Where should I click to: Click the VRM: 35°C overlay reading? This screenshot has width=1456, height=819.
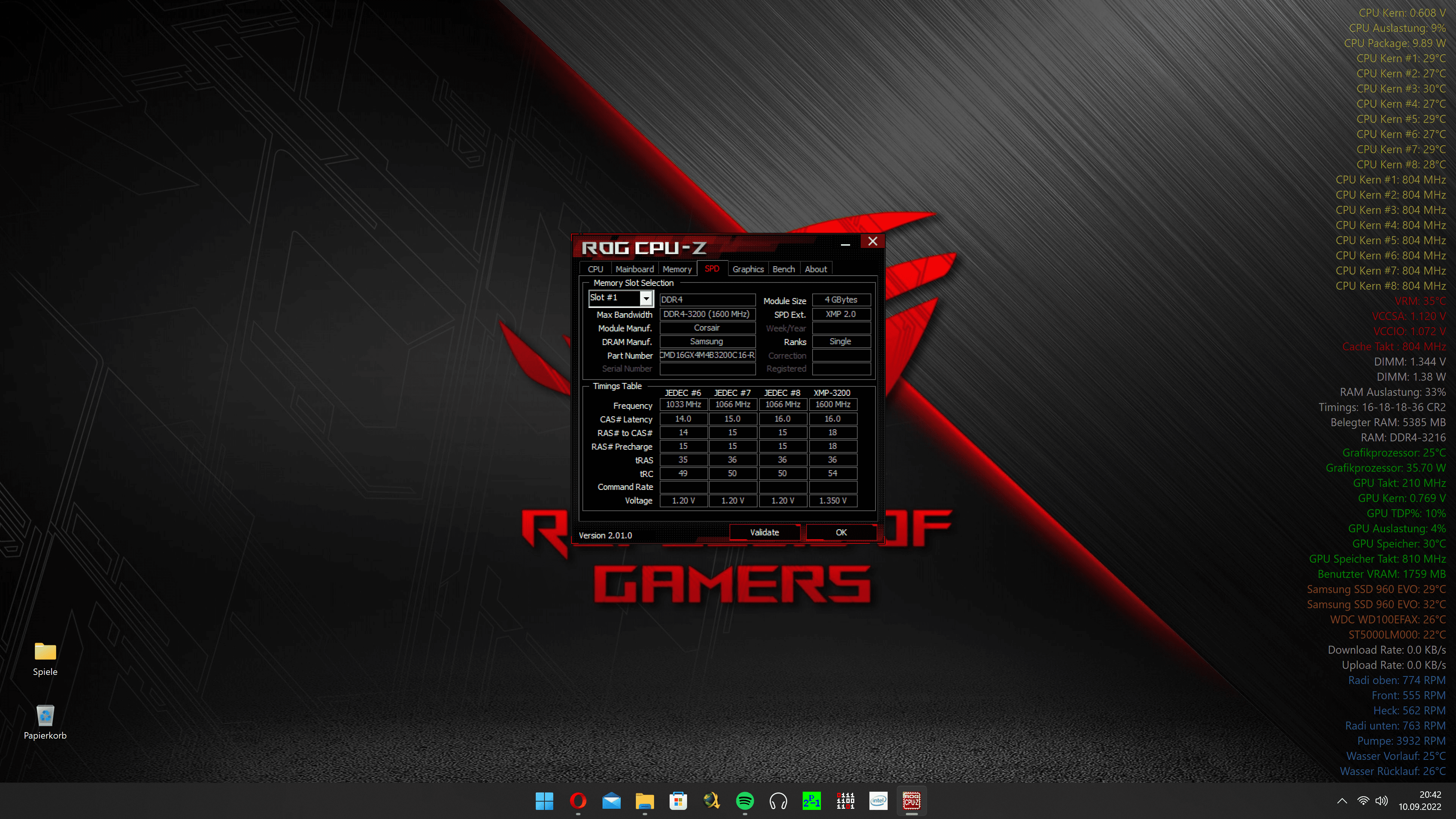(1420, 301)
